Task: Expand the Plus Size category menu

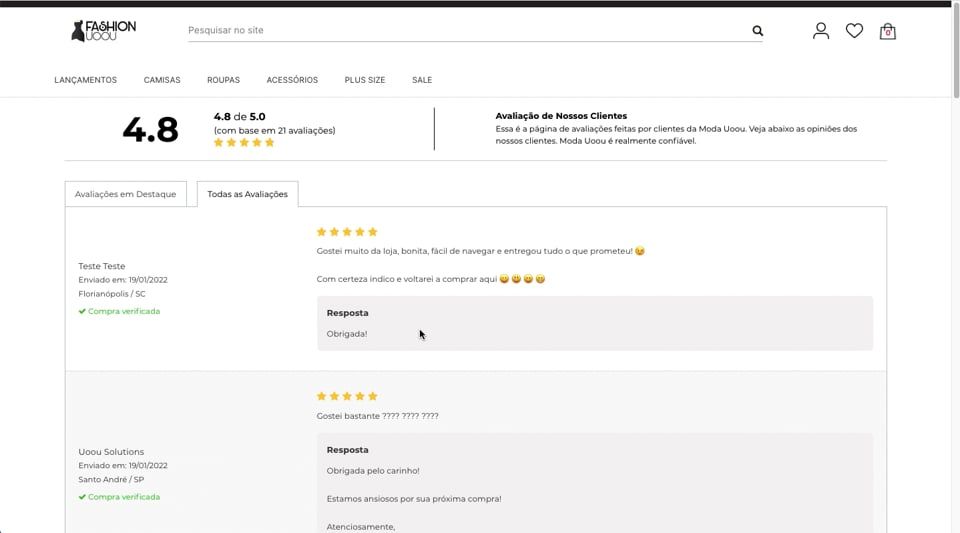Action: 365,80
